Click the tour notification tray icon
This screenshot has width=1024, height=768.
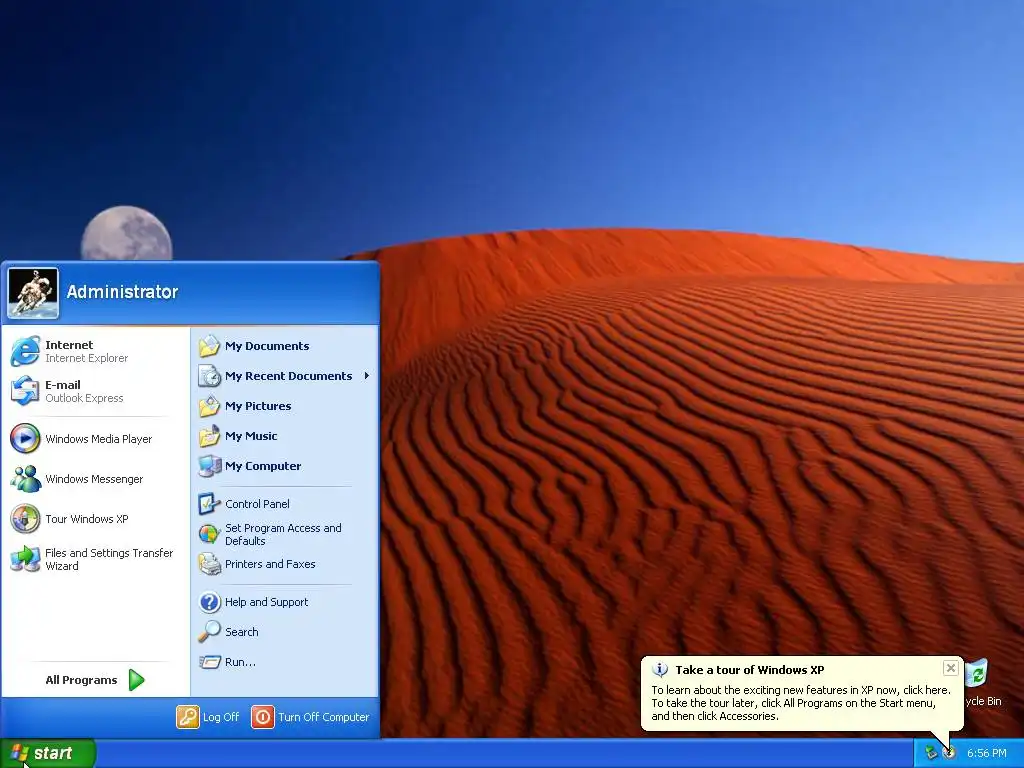pos(950,753)
